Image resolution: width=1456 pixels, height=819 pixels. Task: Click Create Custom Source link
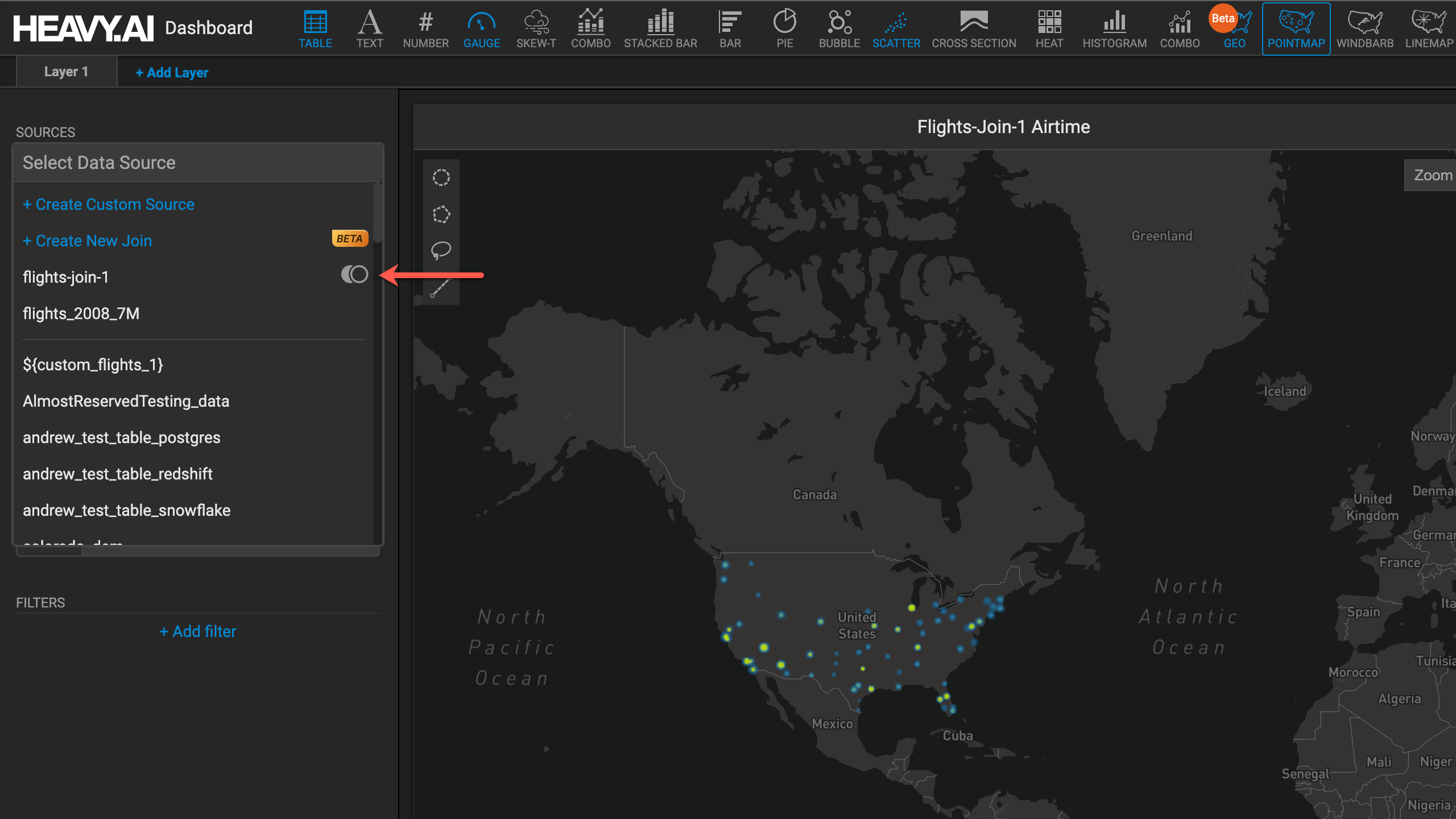click(x=109, y=204)
